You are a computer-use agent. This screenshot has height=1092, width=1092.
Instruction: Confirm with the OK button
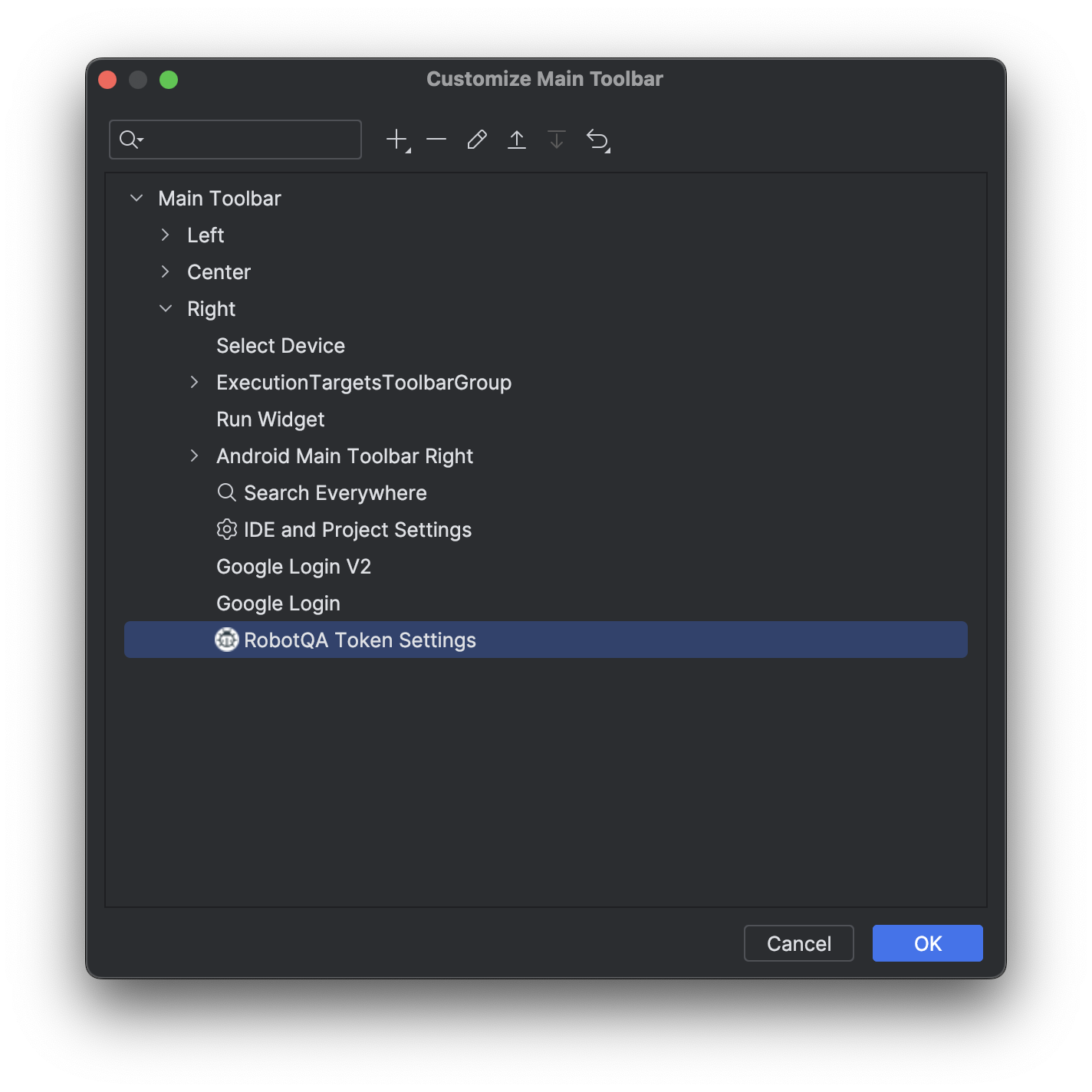927,943
